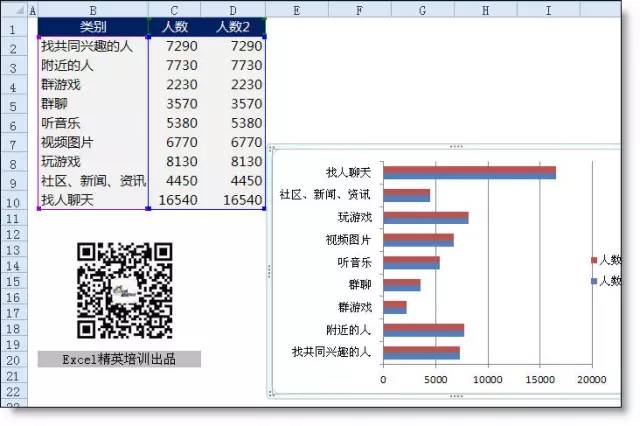Click horizontal axis value 10000
The width and height of the screenshot is (640, 426).
pos(487,379)
